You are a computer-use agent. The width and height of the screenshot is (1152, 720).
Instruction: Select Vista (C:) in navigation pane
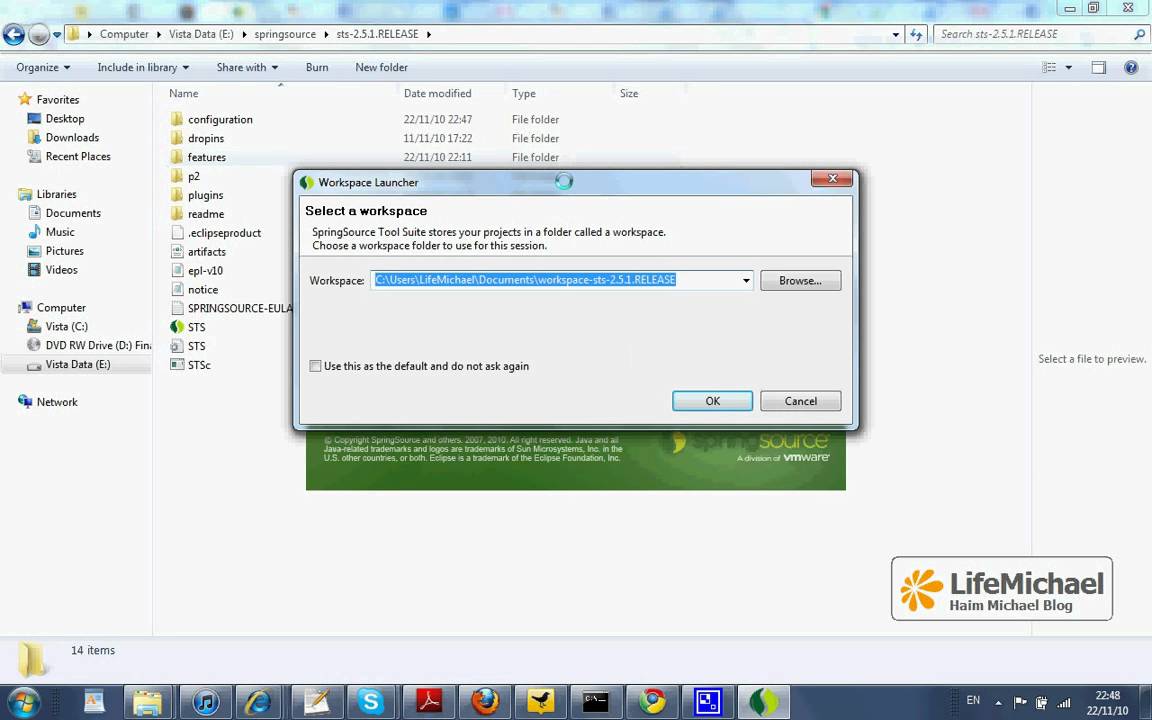click(x=66, y=326)
